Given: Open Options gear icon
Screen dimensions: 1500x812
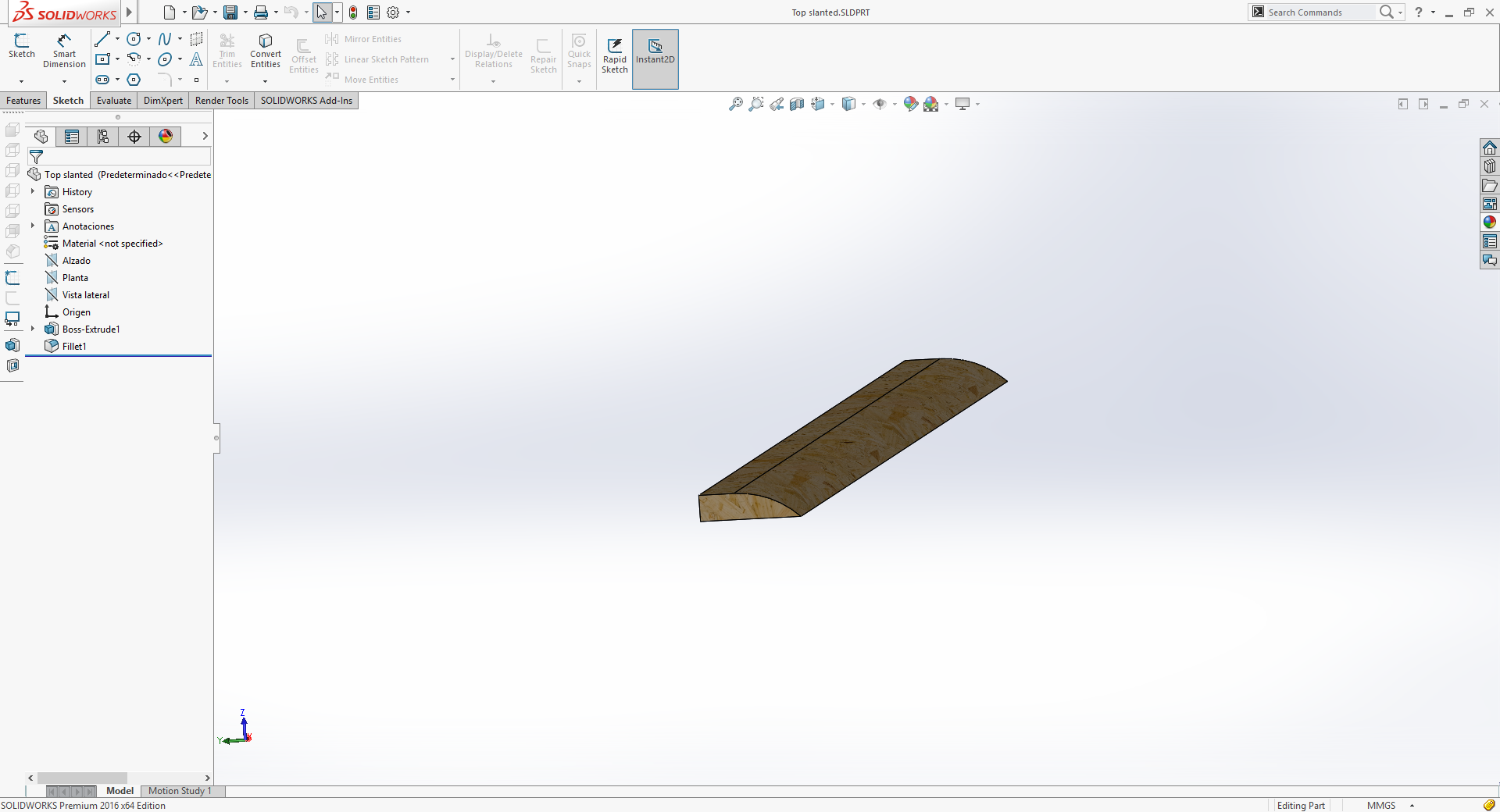Looking at the screenshot, I should [x=393, y=12].
